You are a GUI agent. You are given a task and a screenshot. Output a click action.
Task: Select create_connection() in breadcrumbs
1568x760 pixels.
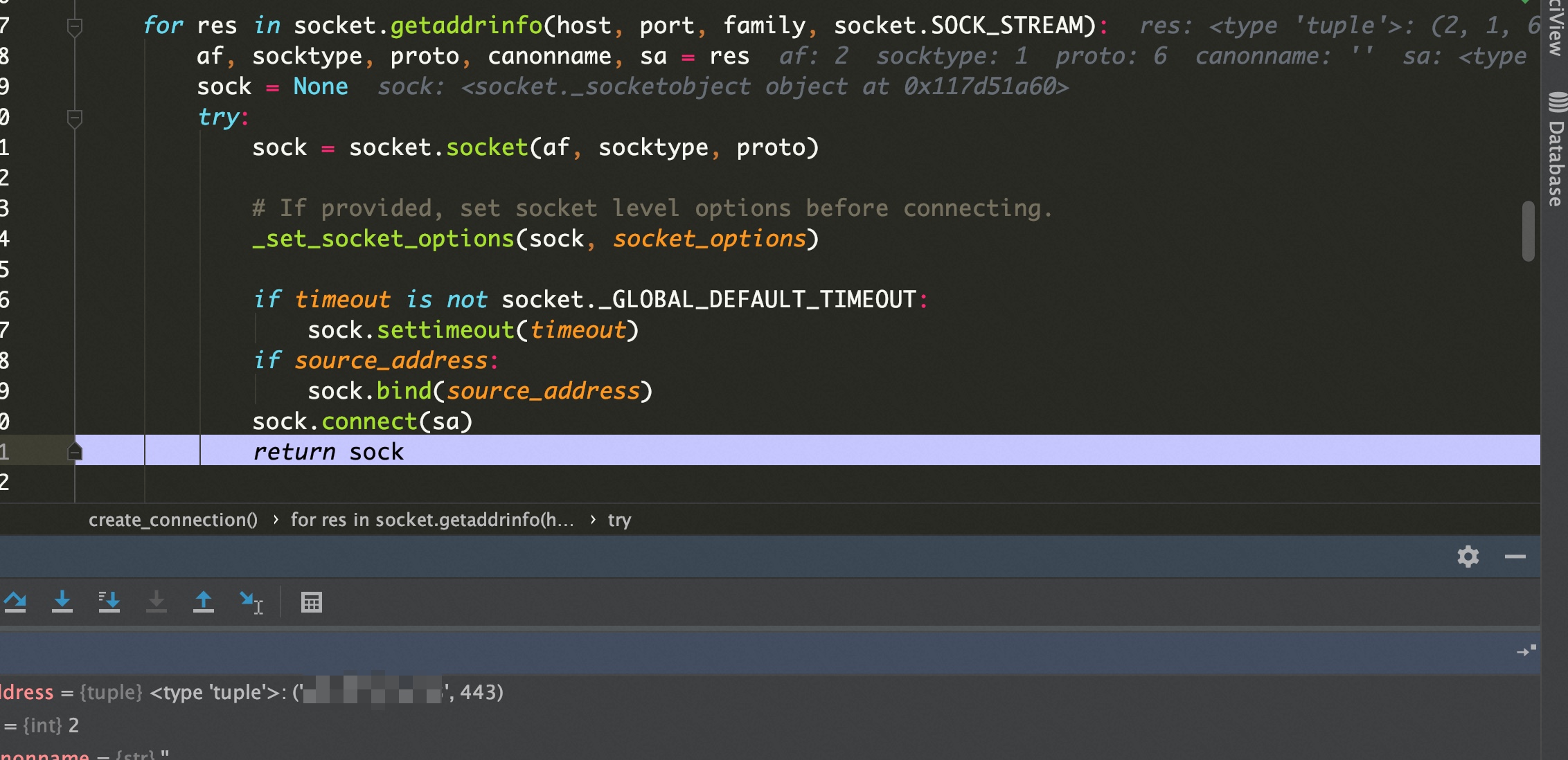(173, 520)
